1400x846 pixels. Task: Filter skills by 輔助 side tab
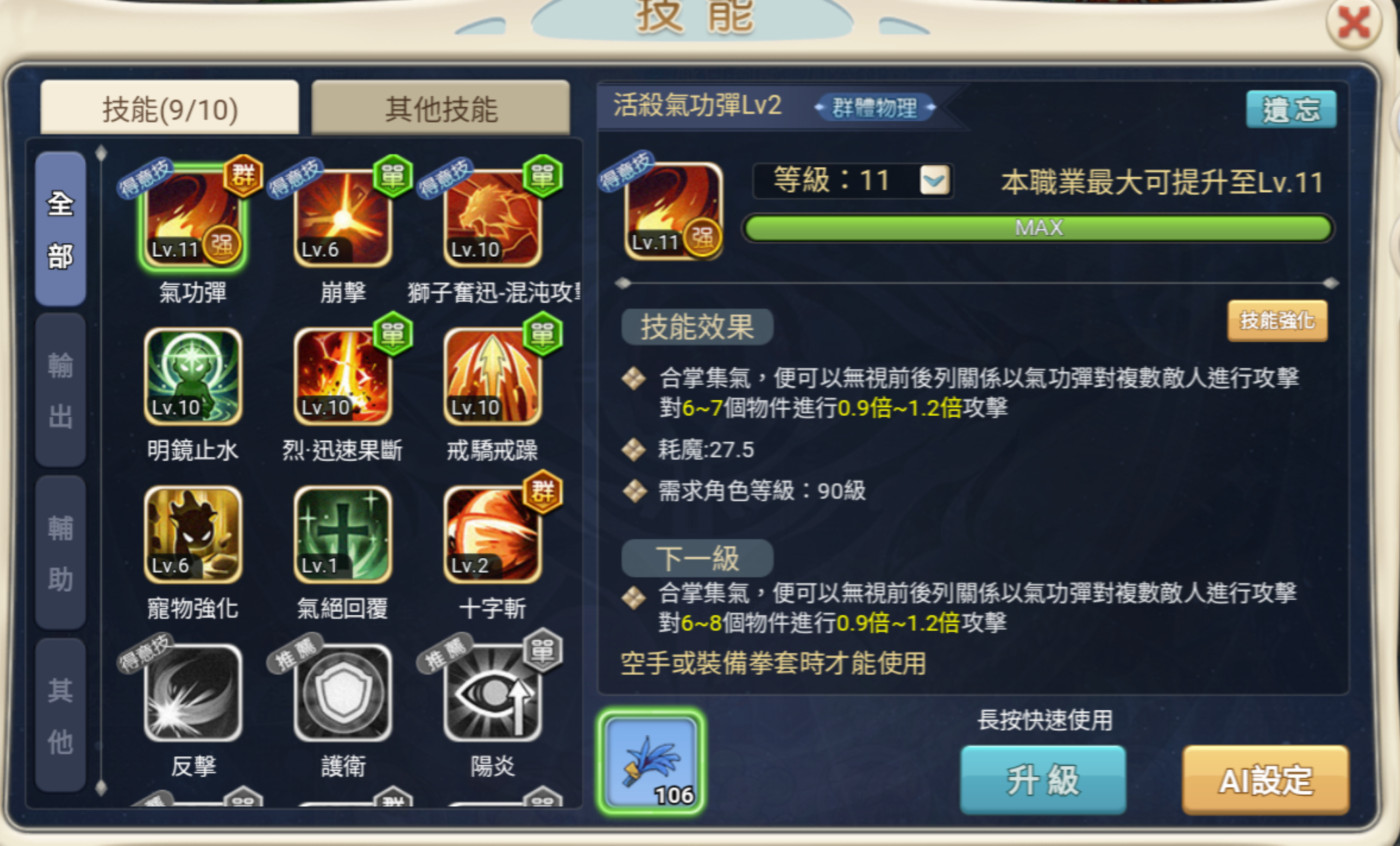pyautogui.click(x=60, y=553)
